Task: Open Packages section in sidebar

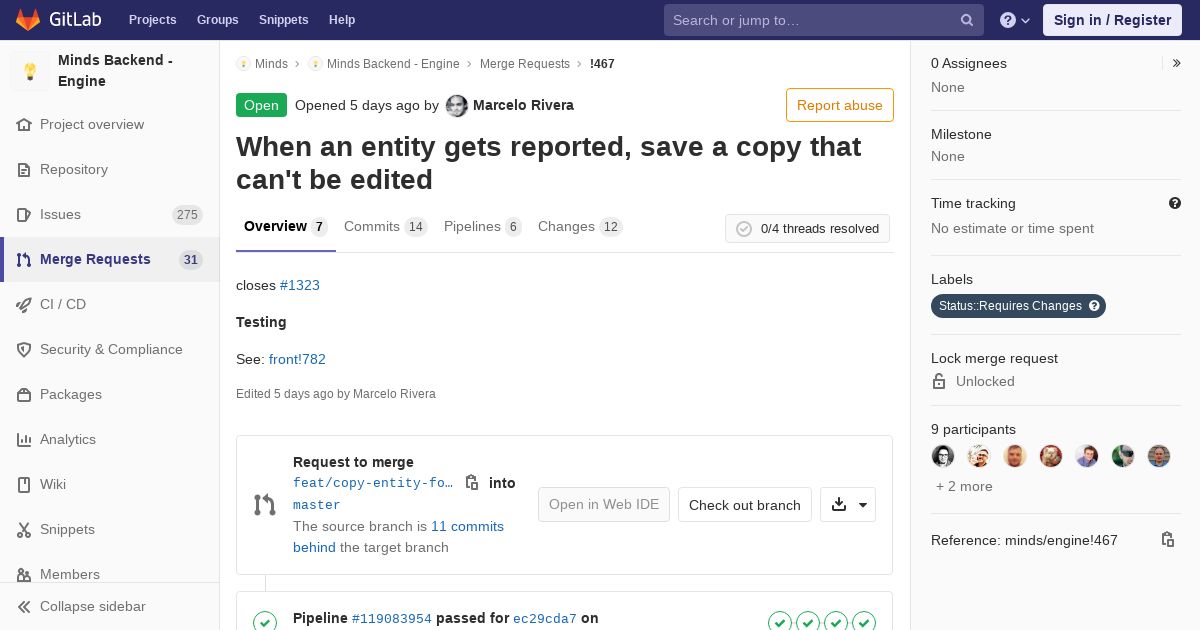Action: pos(110,394)
